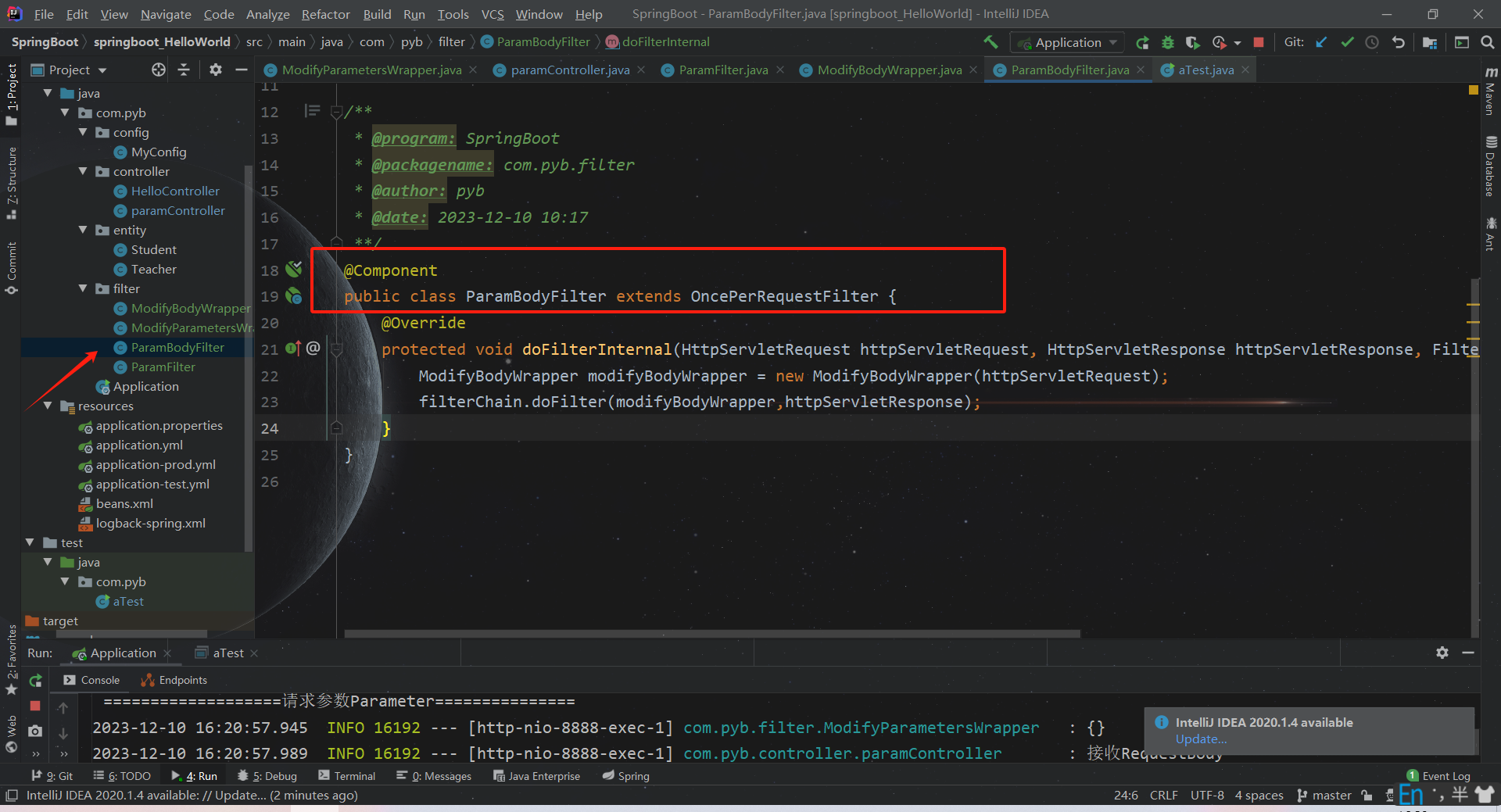Click the editor horizontal scrollbar
Viewport: 1501px width, 812px height.
point(712,634)
